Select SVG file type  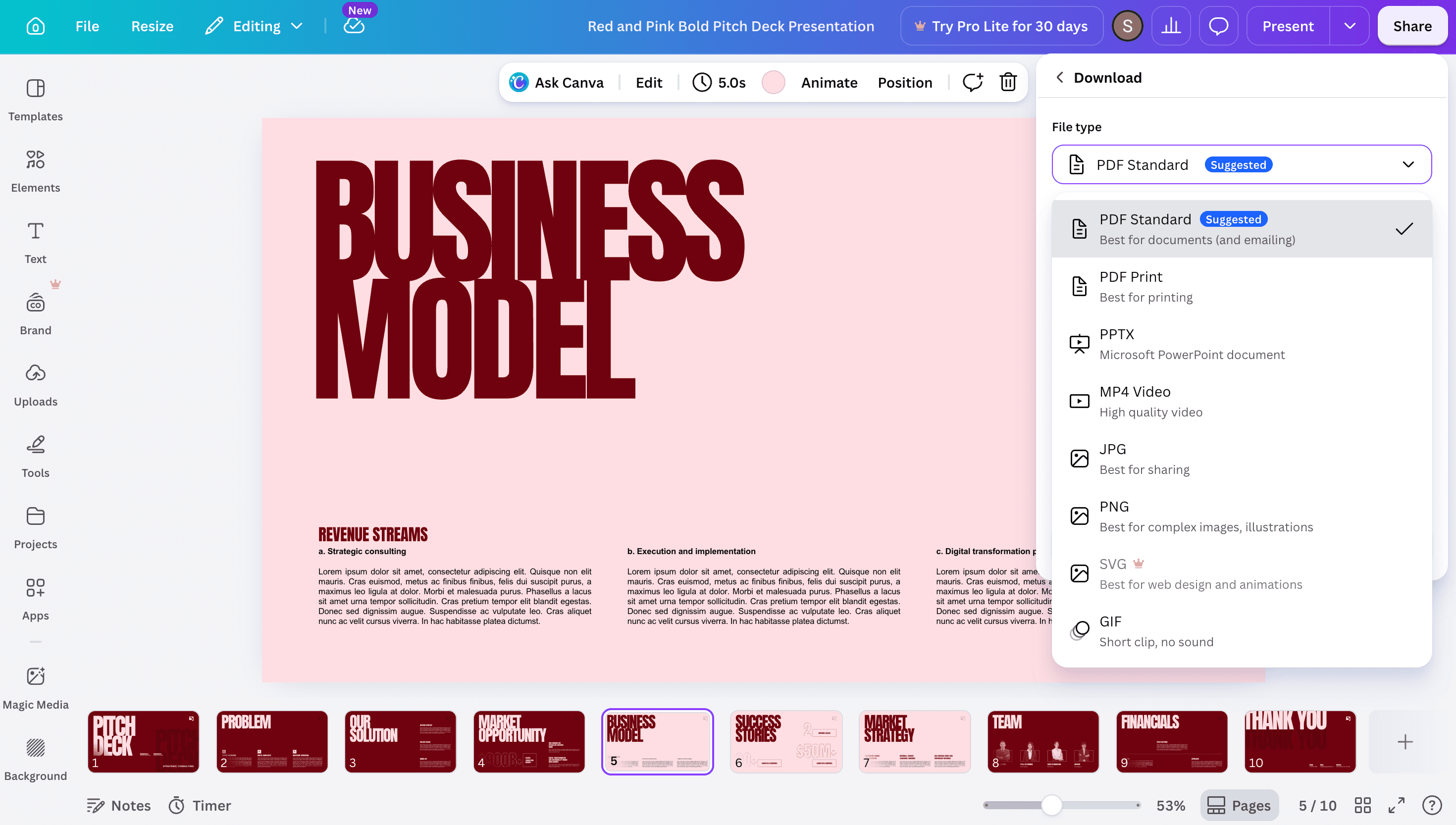tap(1241, 574)
